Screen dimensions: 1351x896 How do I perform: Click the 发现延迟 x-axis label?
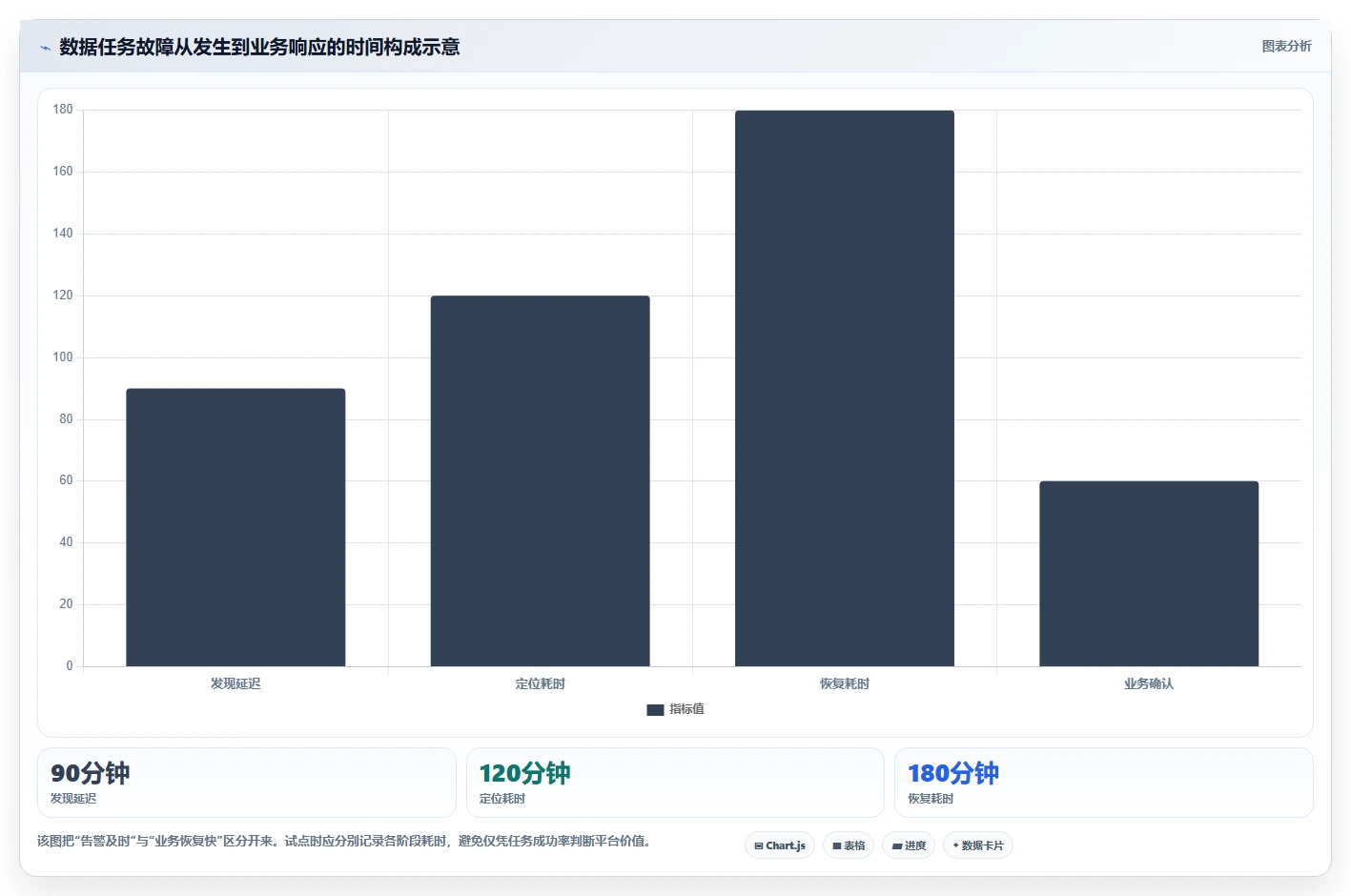[x=235, y=683]
